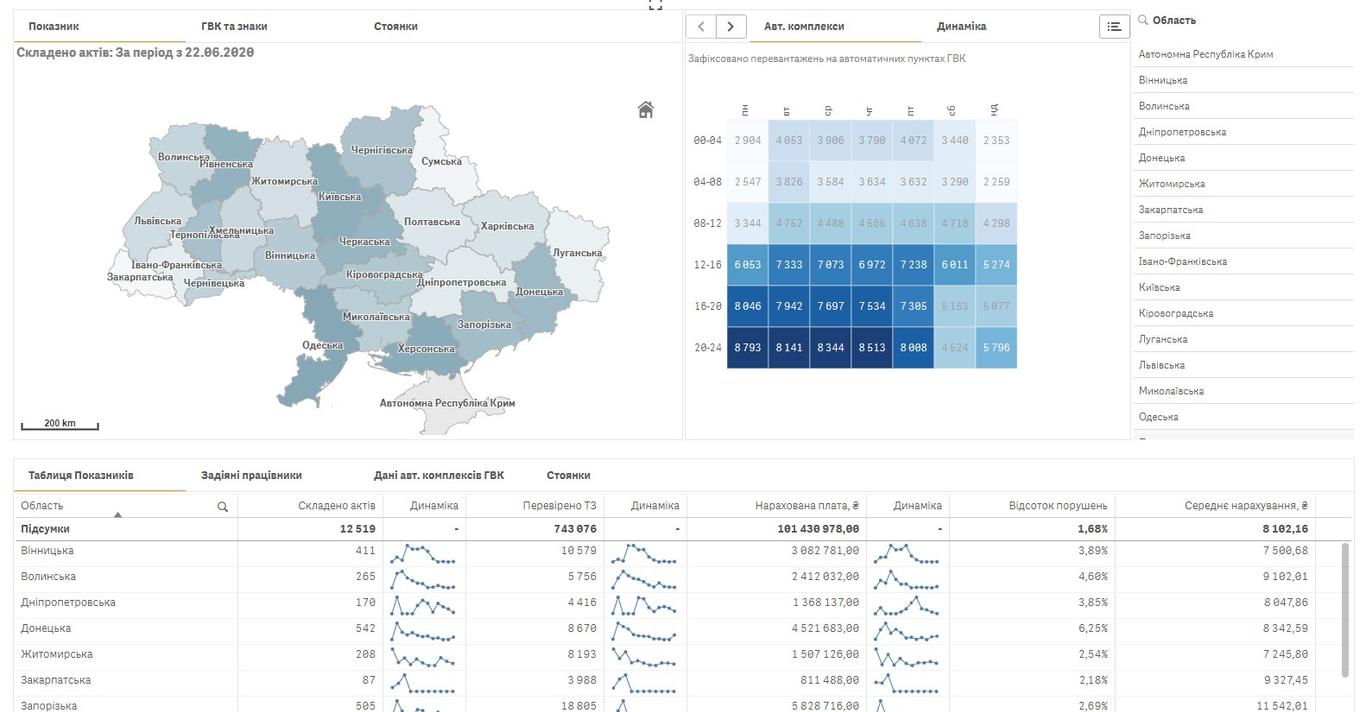Sort table by Складено актів column
The width and height of the screenshot is (1366, 712).
(336, 506)
